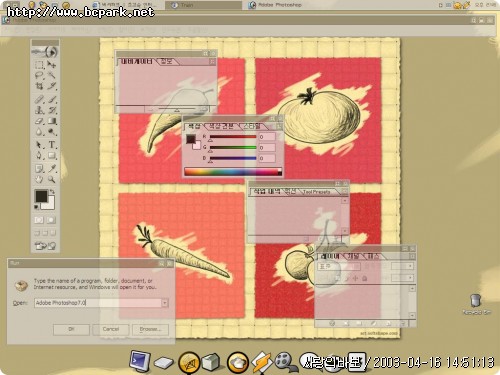Click the Adobe Online toolbox header image
Screen dimensions: 500x375
pyautogui.click(x=45, y=52)
